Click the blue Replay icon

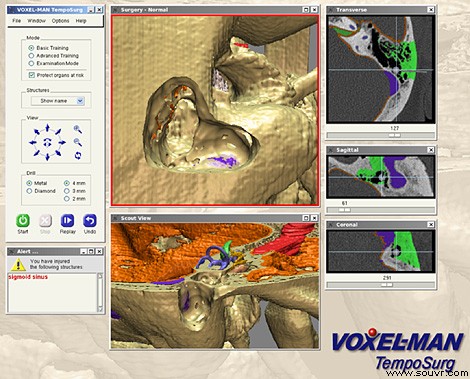tap(67, 221)
